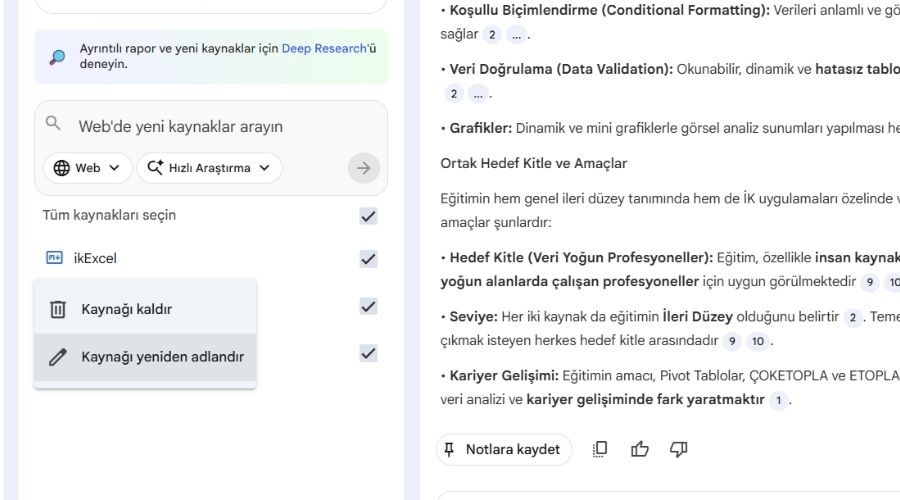This screenshot has width=900, height=500.
Task: Uncheck the ikExcel source checkbox
Action: [368, 259]
